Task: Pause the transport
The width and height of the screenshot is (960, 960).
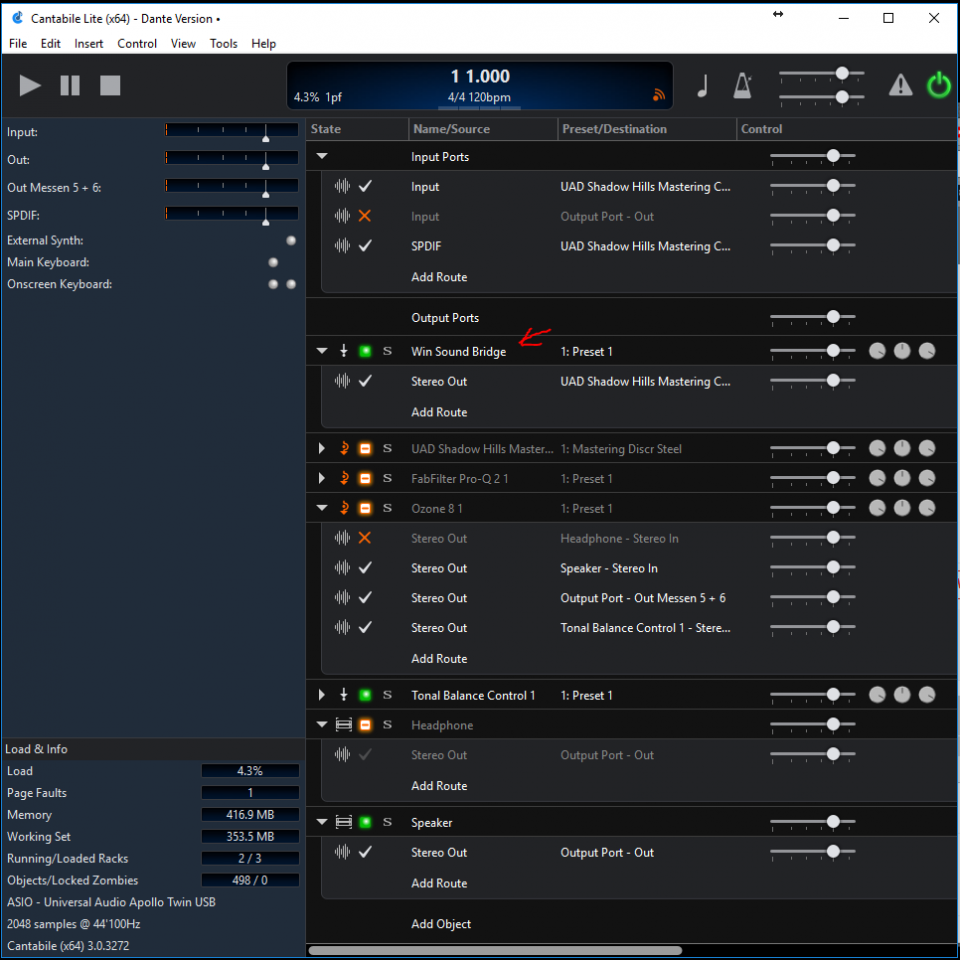Action: coord(70,85)
